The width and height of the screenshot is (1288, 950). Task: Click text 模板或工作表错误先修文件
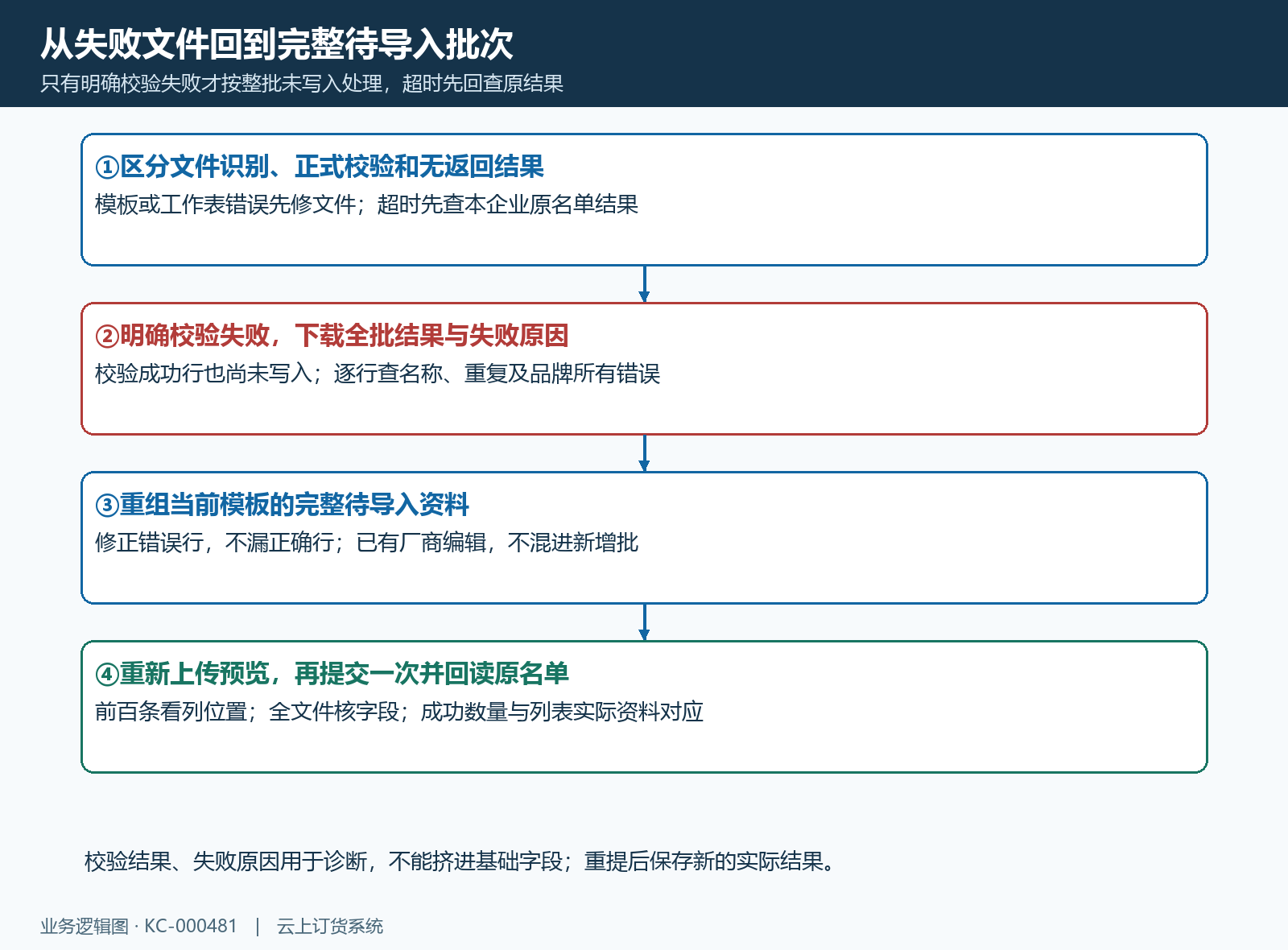(225, 204)
